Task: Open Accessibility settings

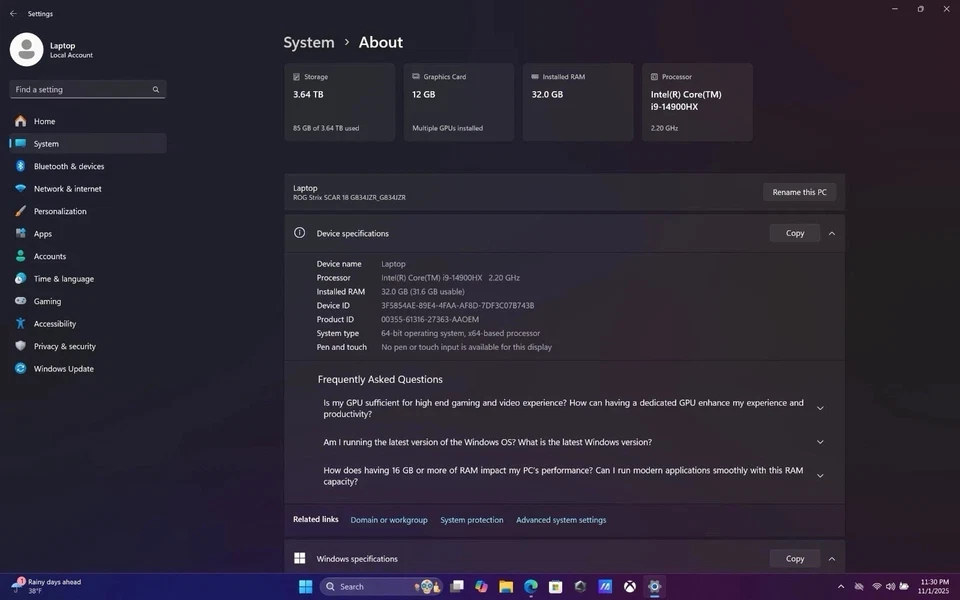Action: coord(55,324)
